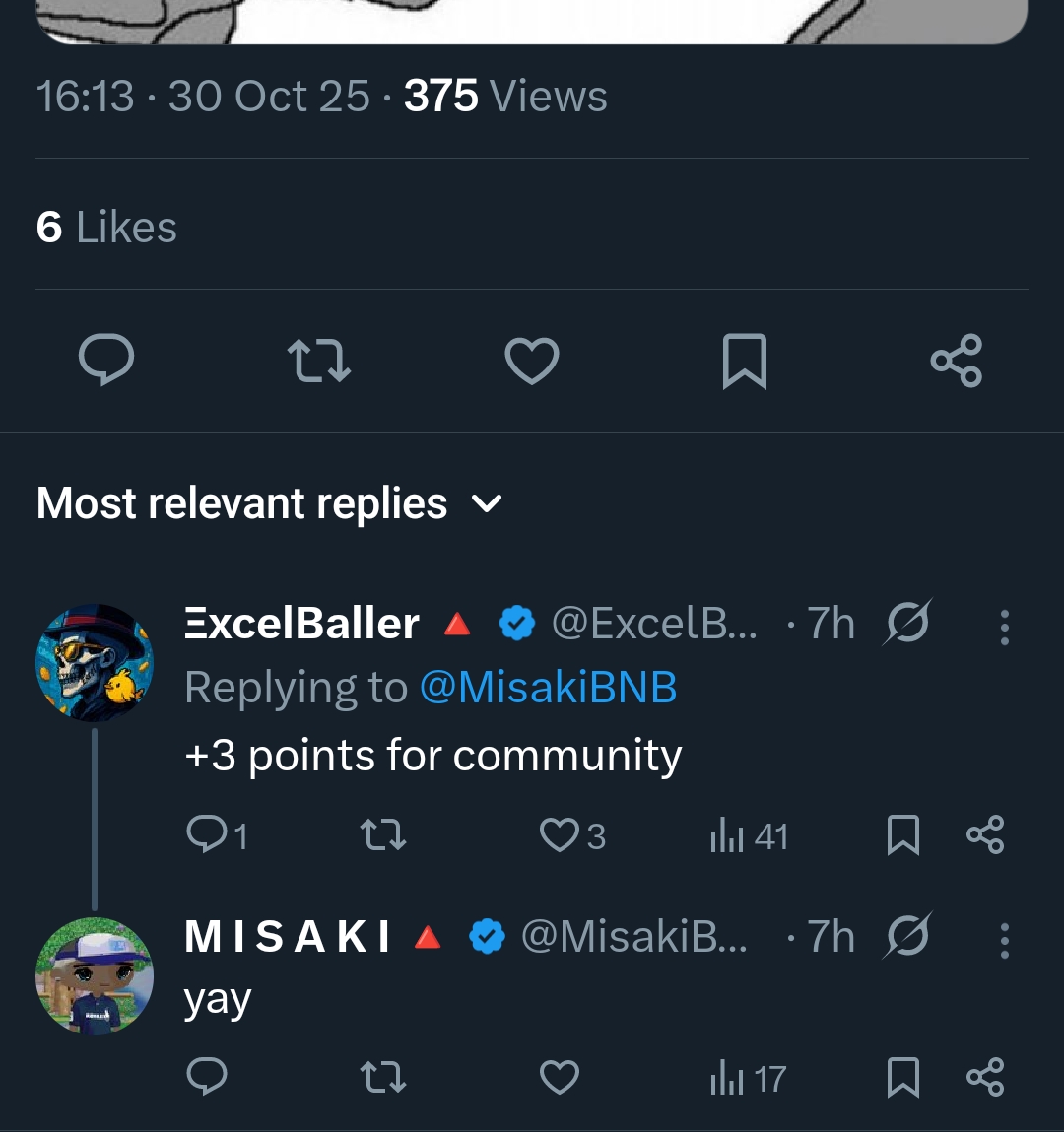Like MISAKI's yay reply

pos(560,1078)
